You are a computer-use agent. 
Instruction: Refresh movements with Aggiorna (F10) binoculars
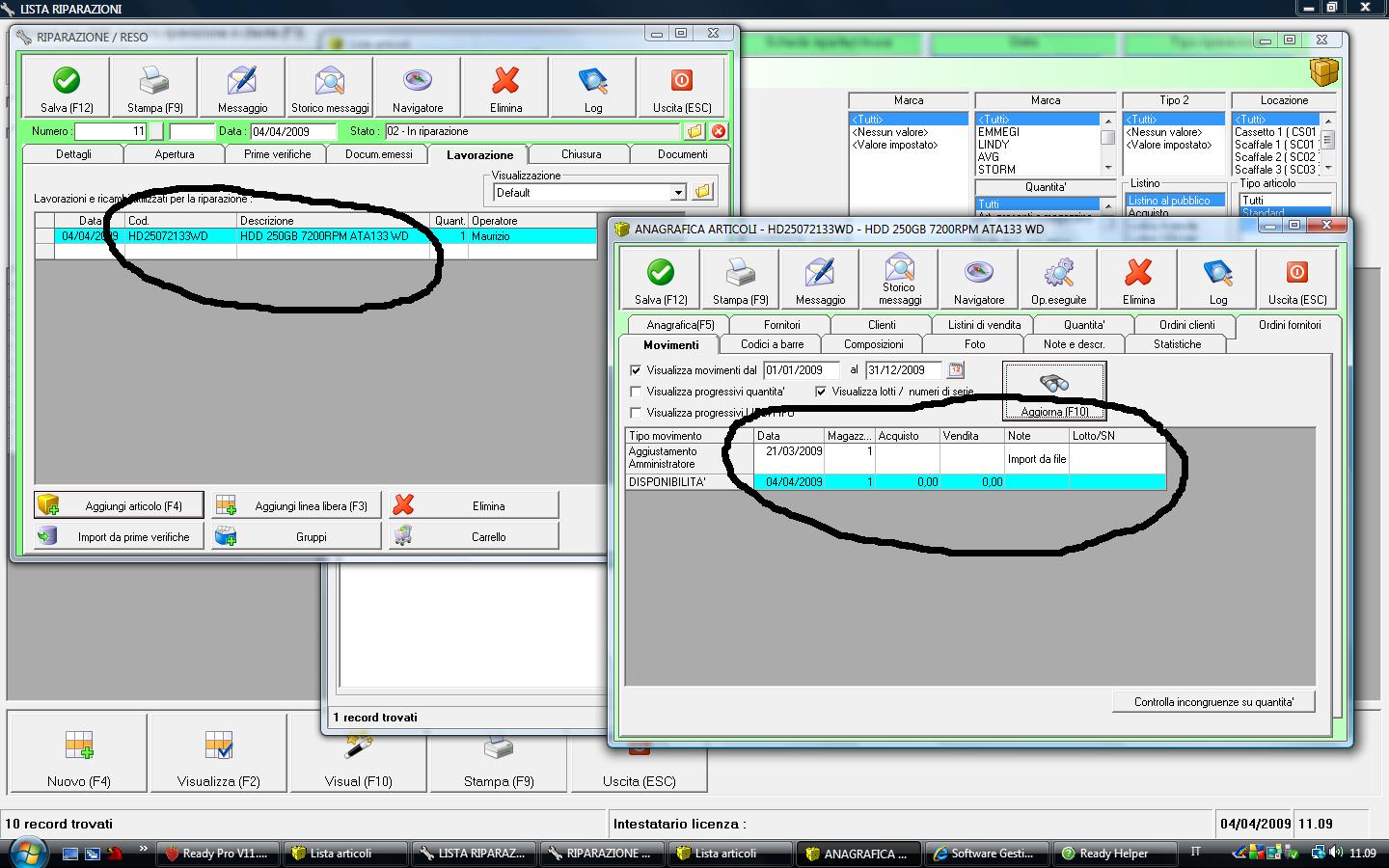tap(1054, 391)
